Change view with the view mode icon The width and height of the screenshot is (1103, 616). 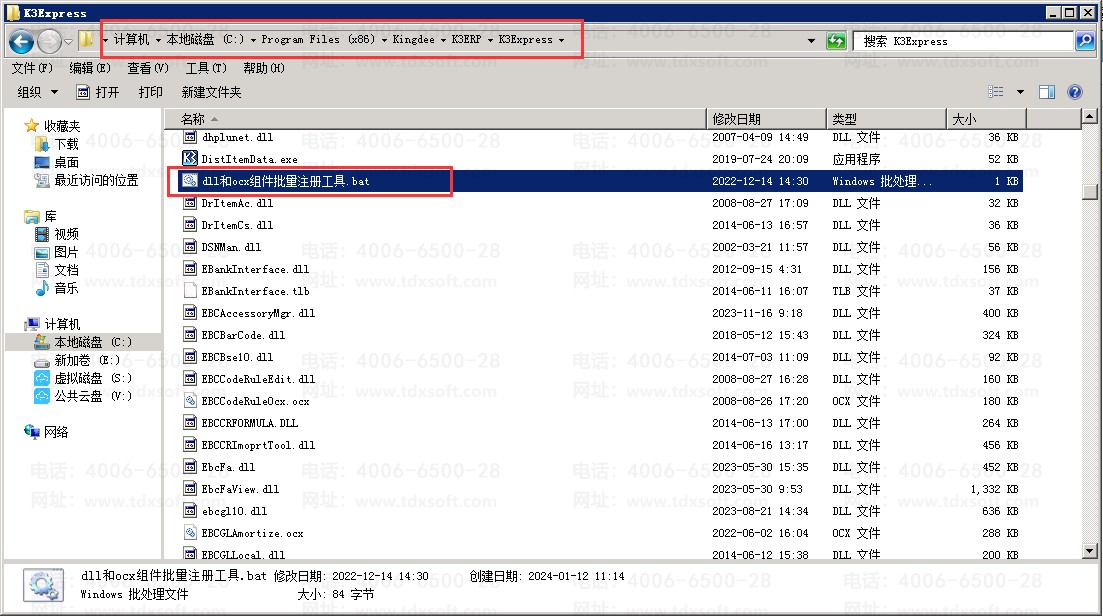click(996, 92)
